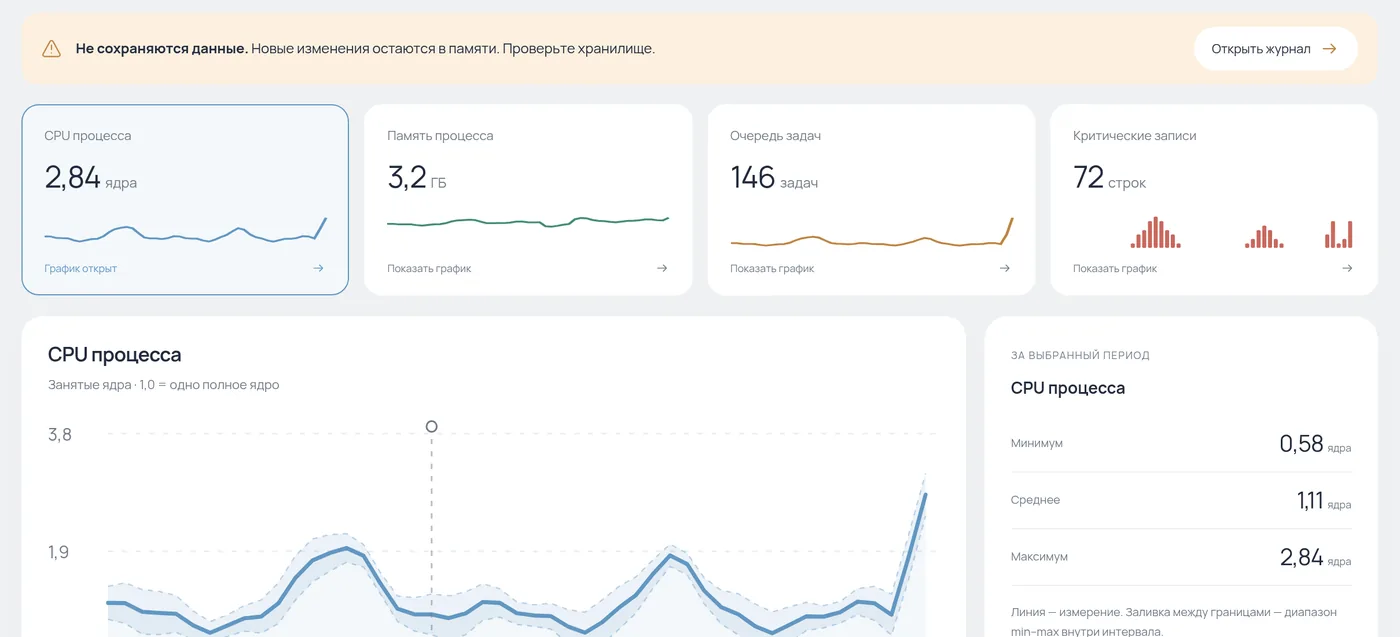Click the arrow icon on the 'CPU процесса' card
The width and height of the screenshot is (1400, 637).
pos(318,268)
